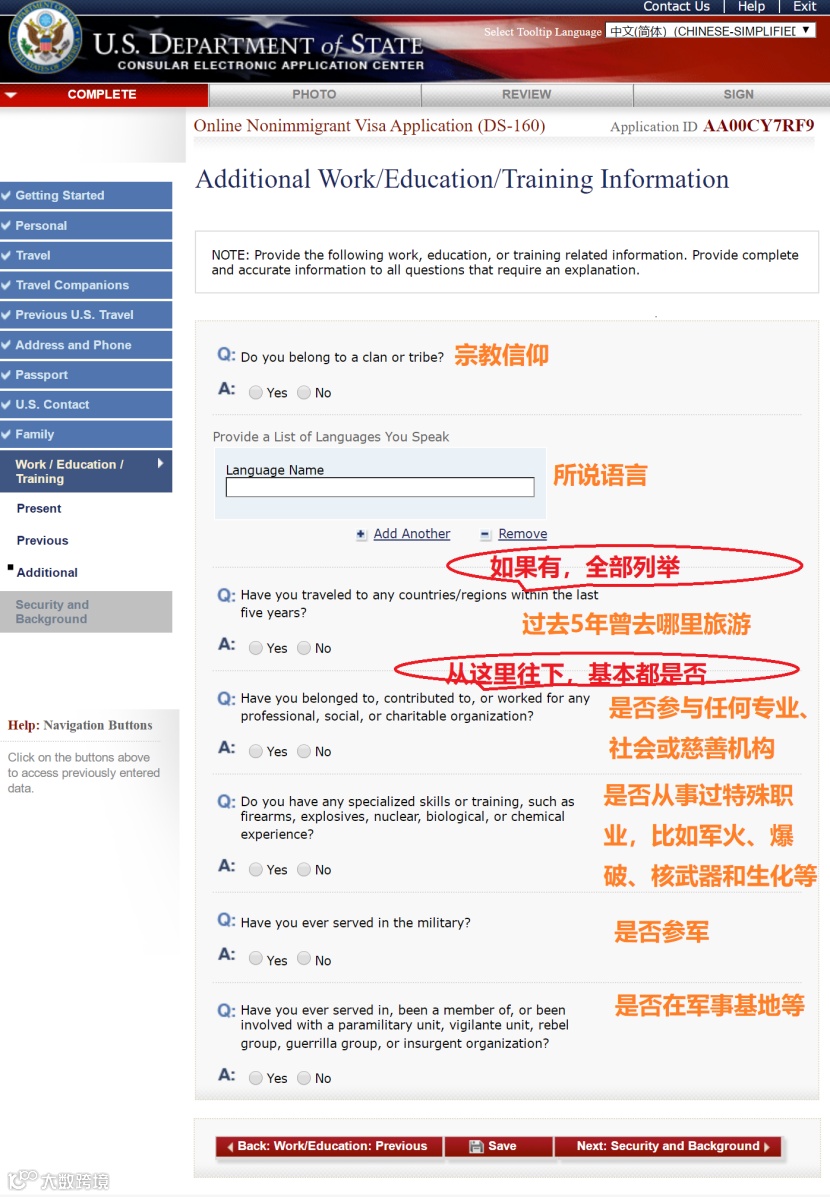Screen dimensions: 830x1197
Task: Click the floppy disk Save icon
Action: click(x=476, y=1146)
